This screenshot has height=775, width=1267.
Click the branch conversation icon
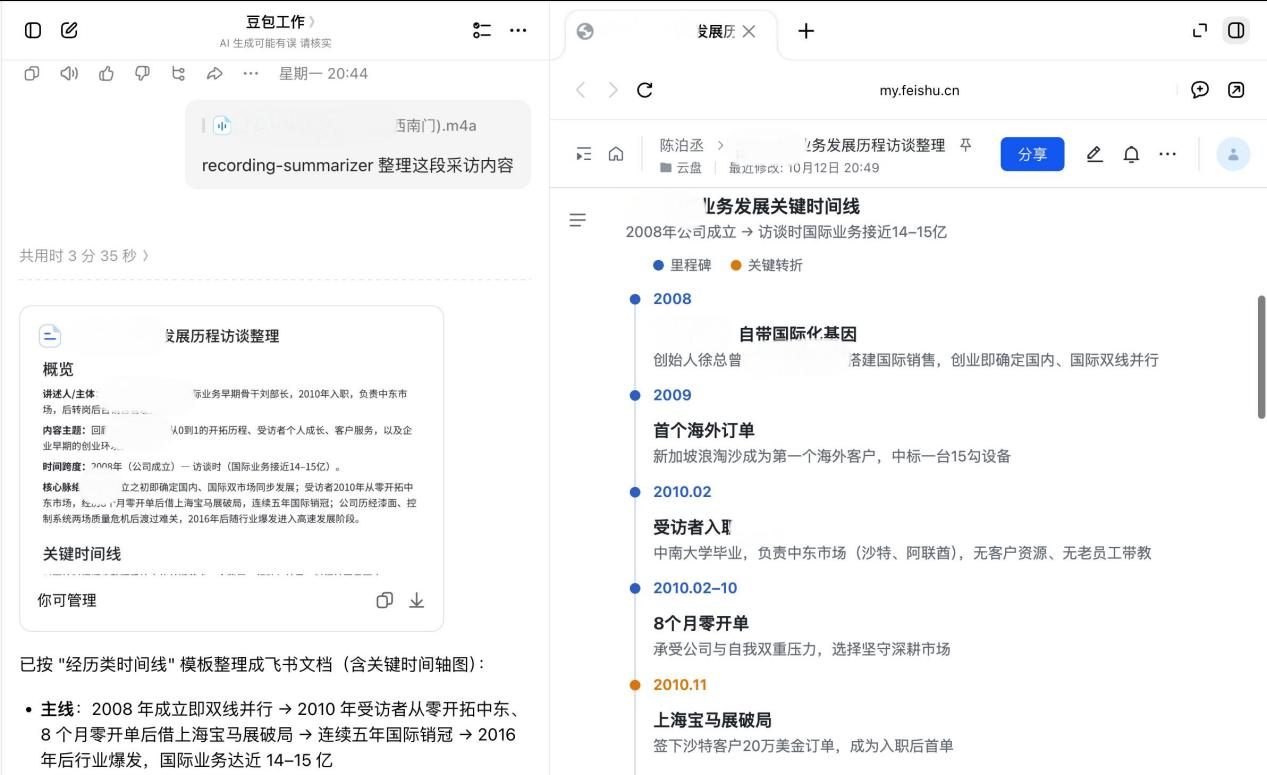(x=179, y=73)
